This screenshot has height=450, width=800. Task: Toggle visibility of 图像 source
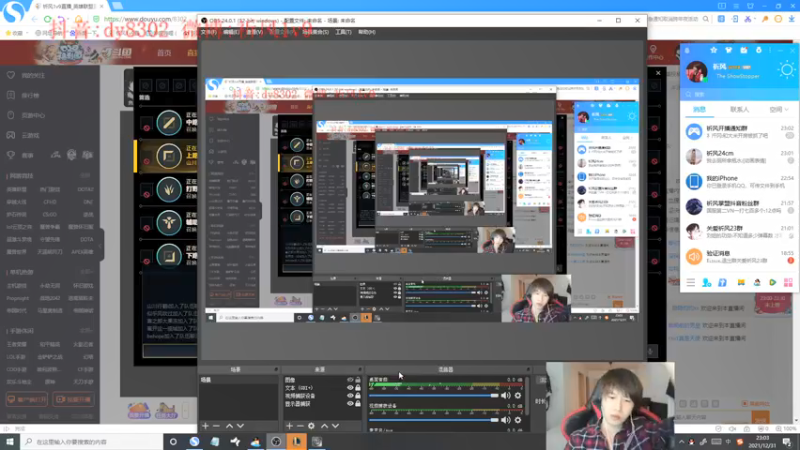click(x=350, y=380)
